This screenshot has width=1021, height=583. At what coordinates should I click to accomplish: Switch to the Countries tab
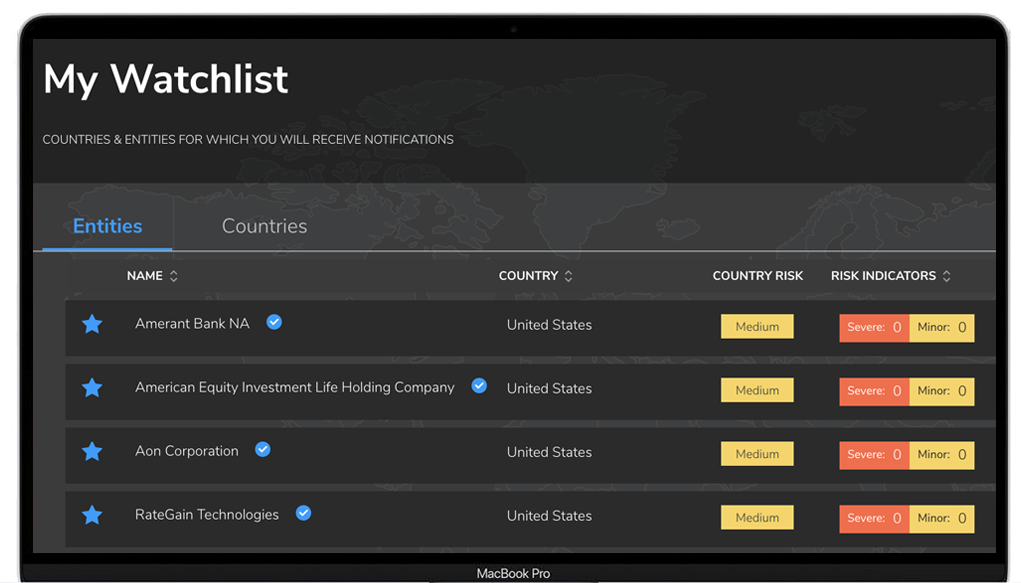pyautogui.click(x=264, y=226)
